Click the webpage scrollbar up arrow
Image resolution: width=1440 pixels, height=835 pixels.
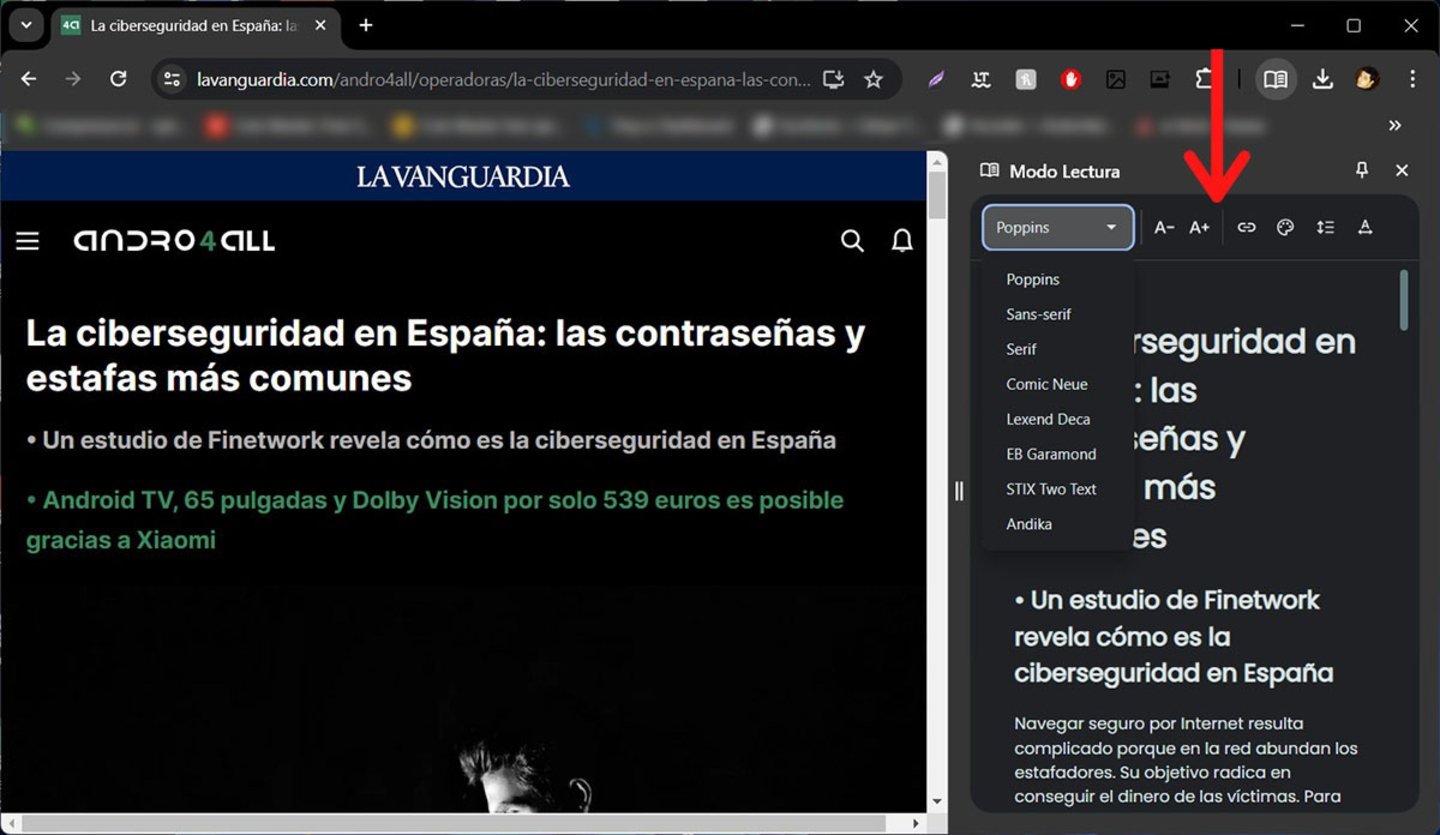tap(937, 160)
